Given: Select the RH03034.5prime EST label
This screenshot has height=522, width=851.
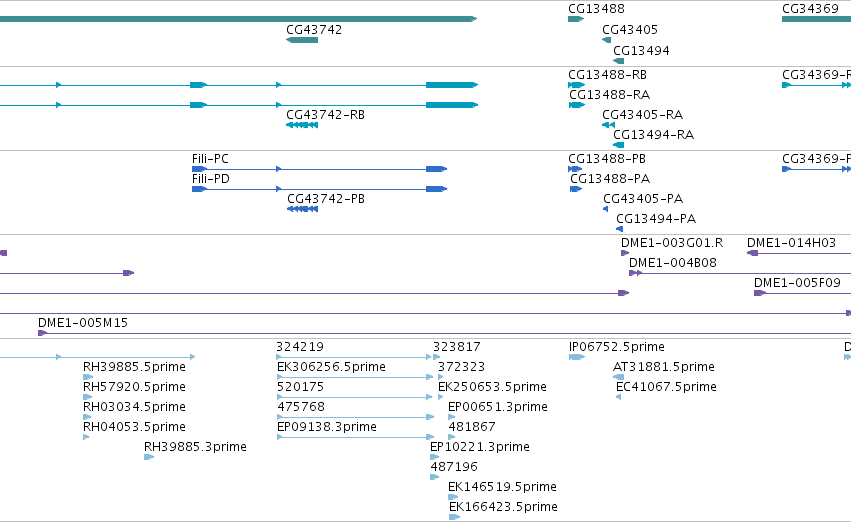Looking at the screenshot, I should tap(135, 408).
